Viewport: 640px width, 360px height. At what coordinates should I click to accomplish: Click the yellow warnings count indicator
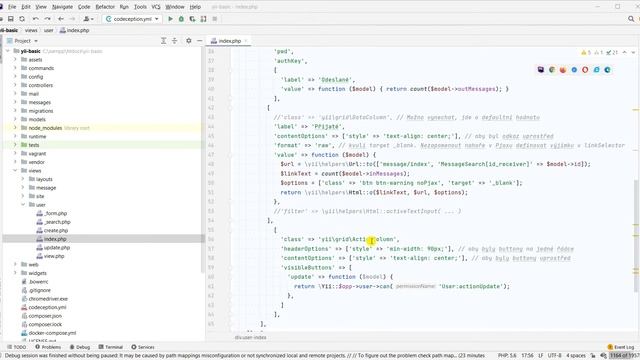pyautogui.click(x=586, y=53)
